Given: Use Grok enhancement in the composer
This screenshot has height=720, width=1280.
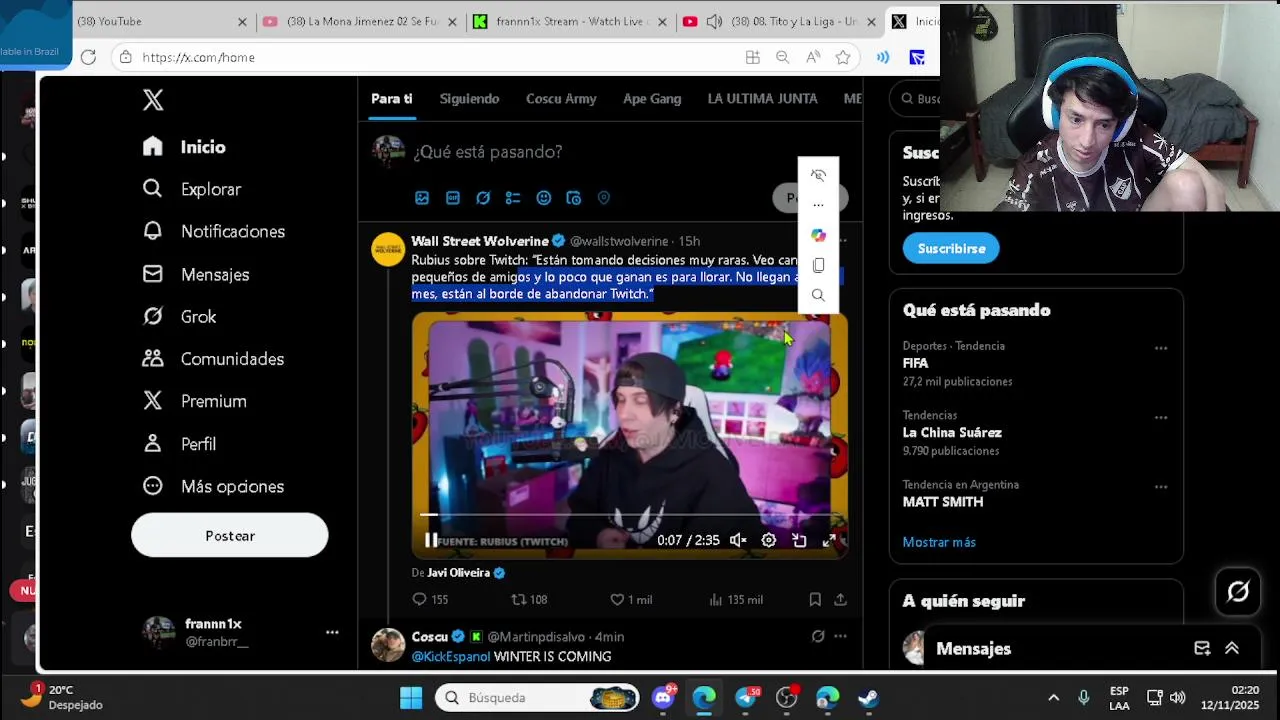Looking at the screenshot, I should pyautogui.click(x=483, y=198).
